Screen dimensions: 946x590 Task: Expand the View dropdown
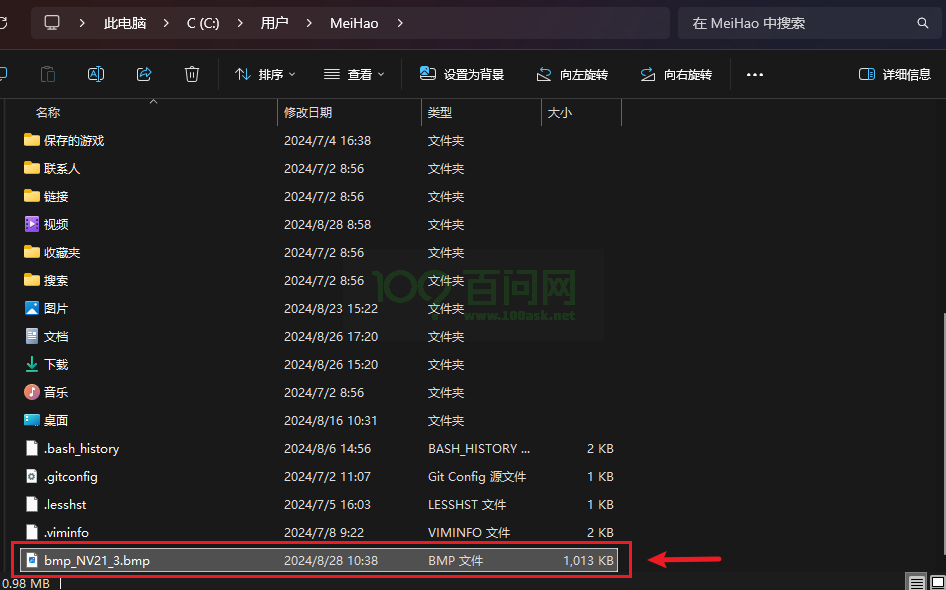[354, 74]
